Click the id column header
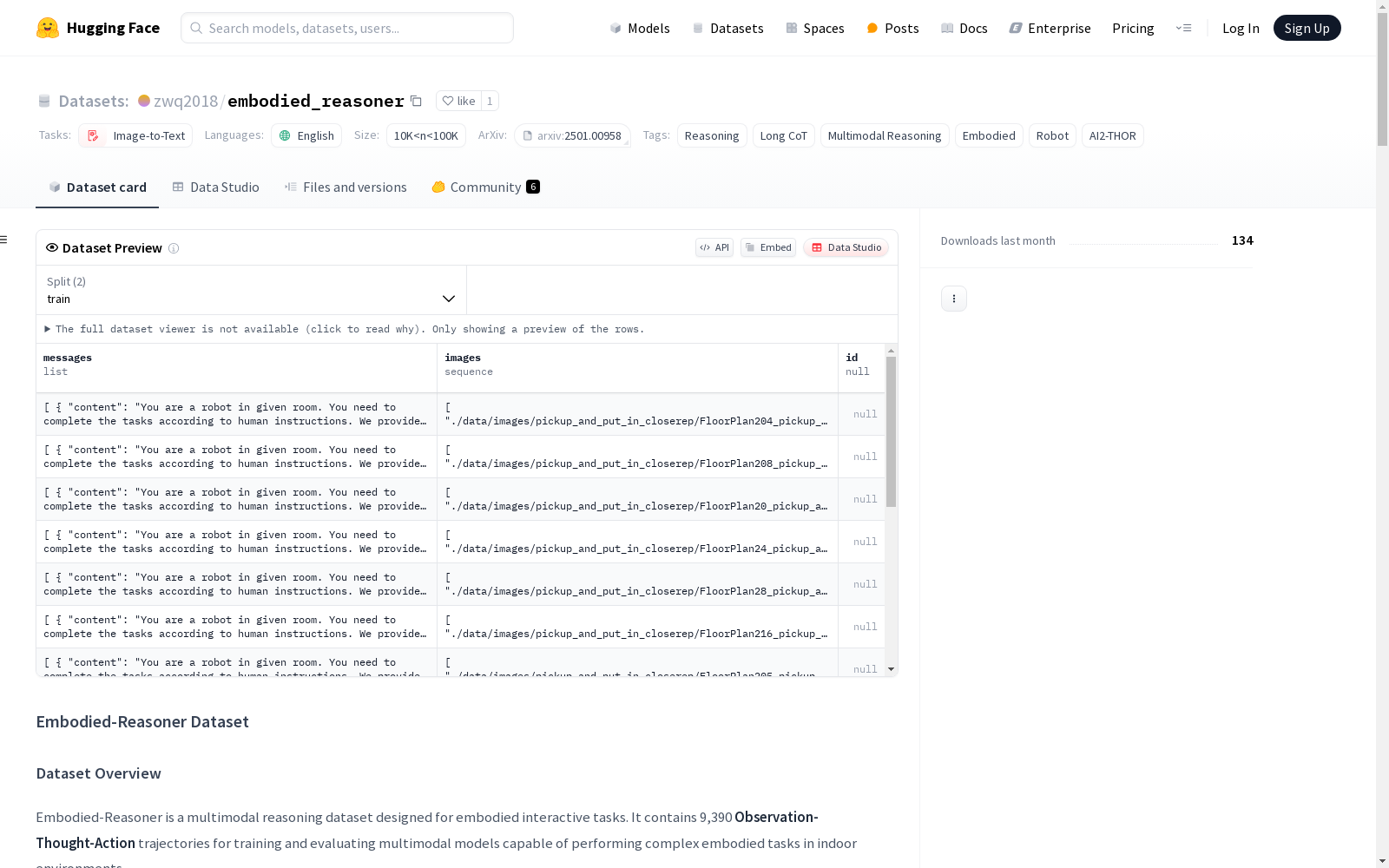The height and width of the screenshot is (868, 1389). click(861, 368)
